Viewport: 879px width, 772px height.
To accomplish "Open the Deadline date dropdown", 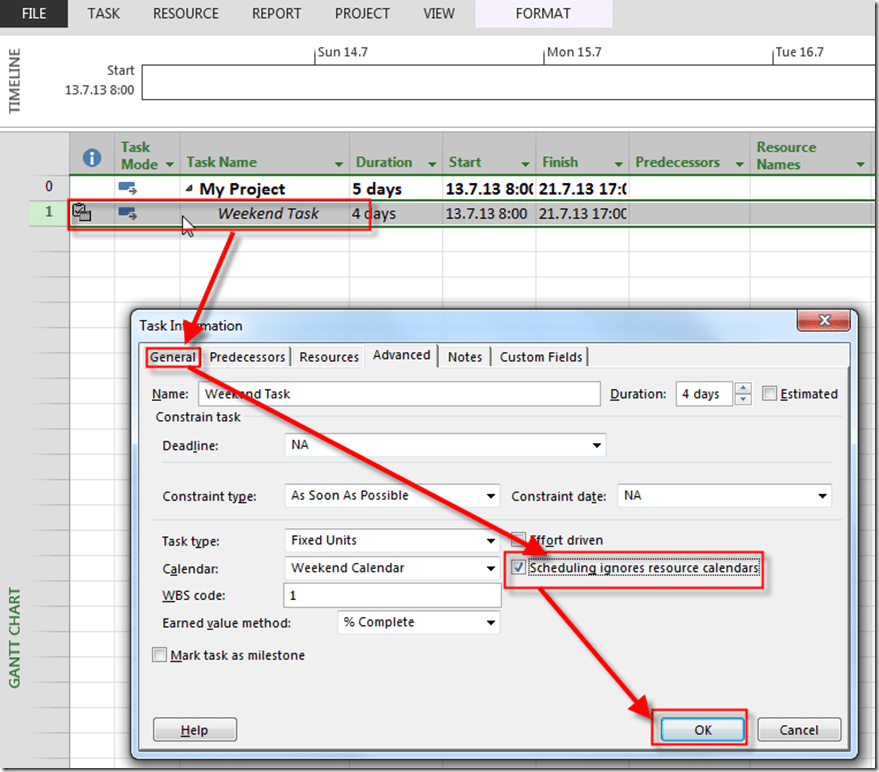I will click(x=596, y=444).
